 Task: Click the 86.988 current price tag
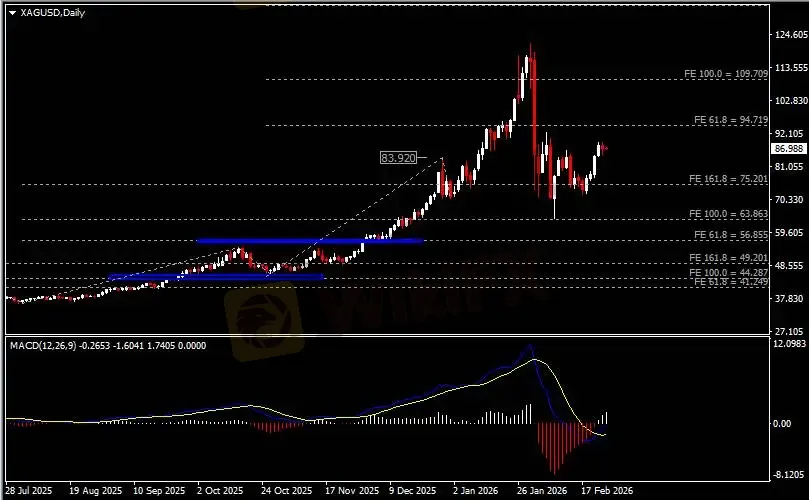(789, 149)
